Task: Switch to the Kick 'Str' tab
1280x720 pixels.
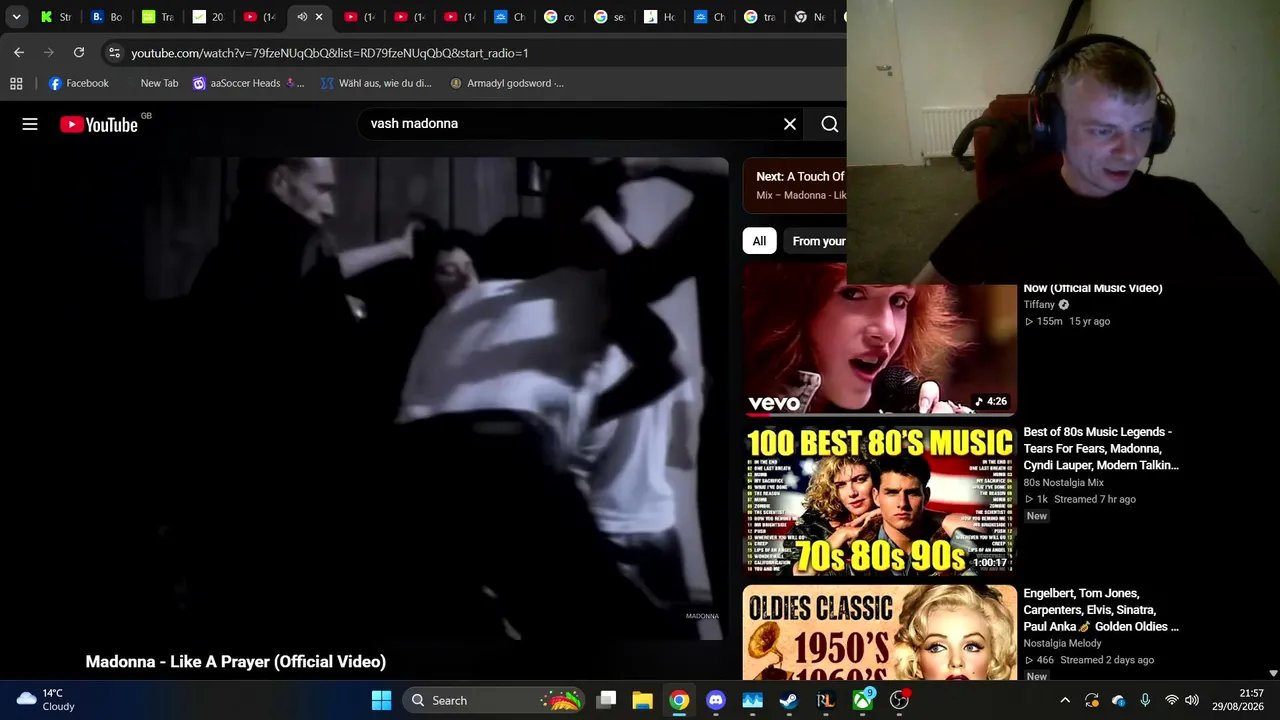Action: pyautogui.click(x=56, y=17)
